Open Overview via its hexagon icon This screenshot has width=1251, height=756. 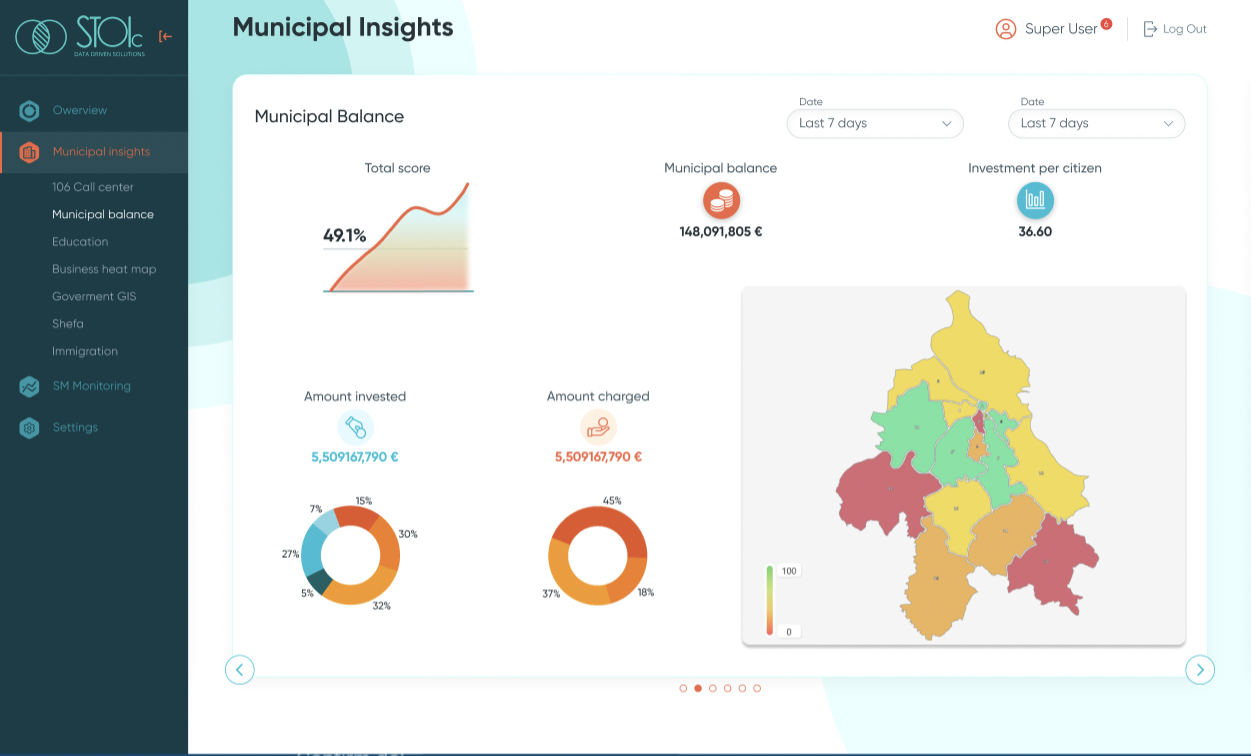[30, 110]
